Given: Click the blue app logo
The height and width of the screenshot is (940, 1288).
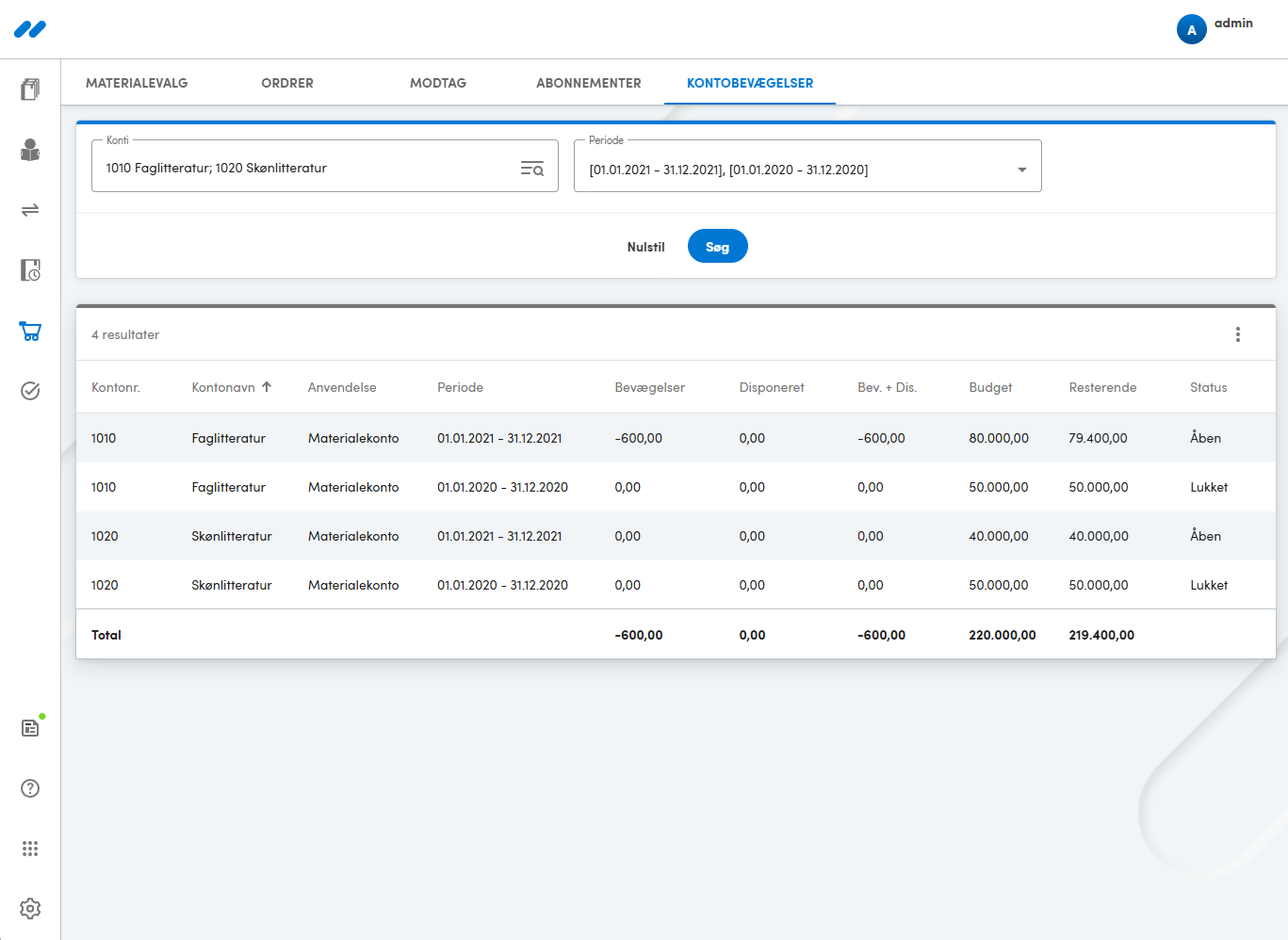Looking at the screenshot, I should pyautogui.click(x=30, y=29).
